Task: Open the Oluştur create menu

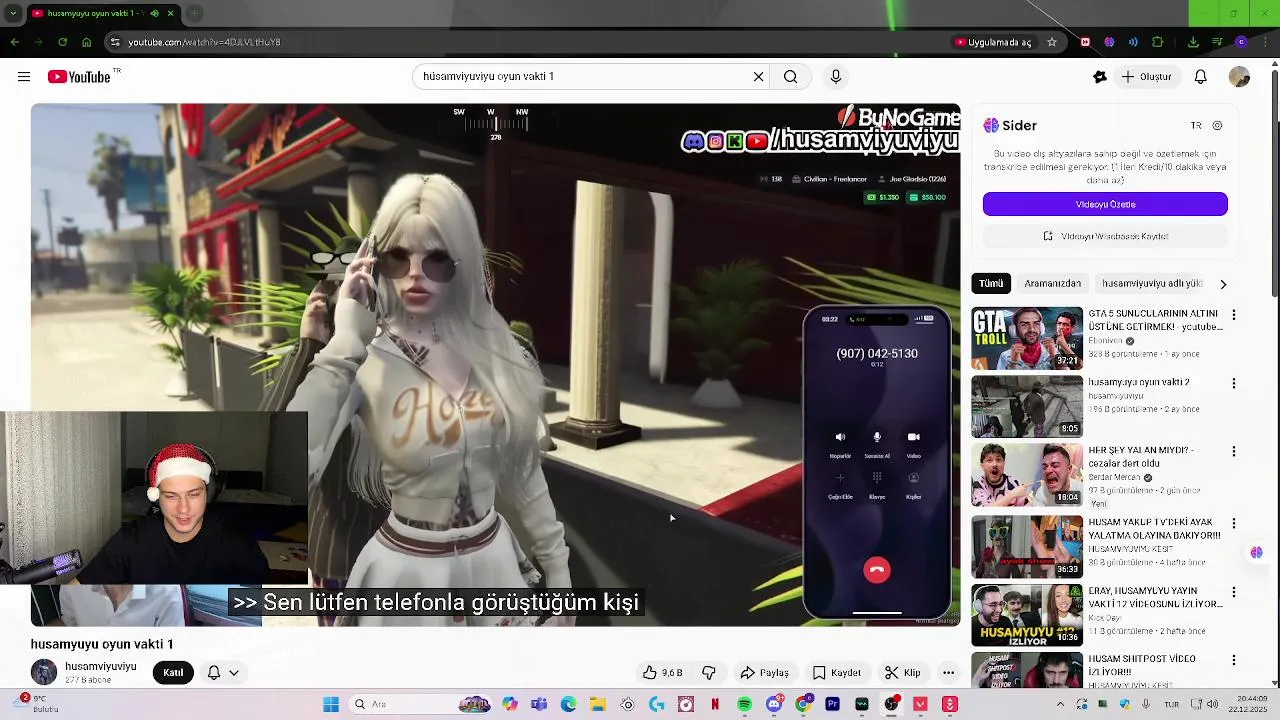Action: [1146, 77]
